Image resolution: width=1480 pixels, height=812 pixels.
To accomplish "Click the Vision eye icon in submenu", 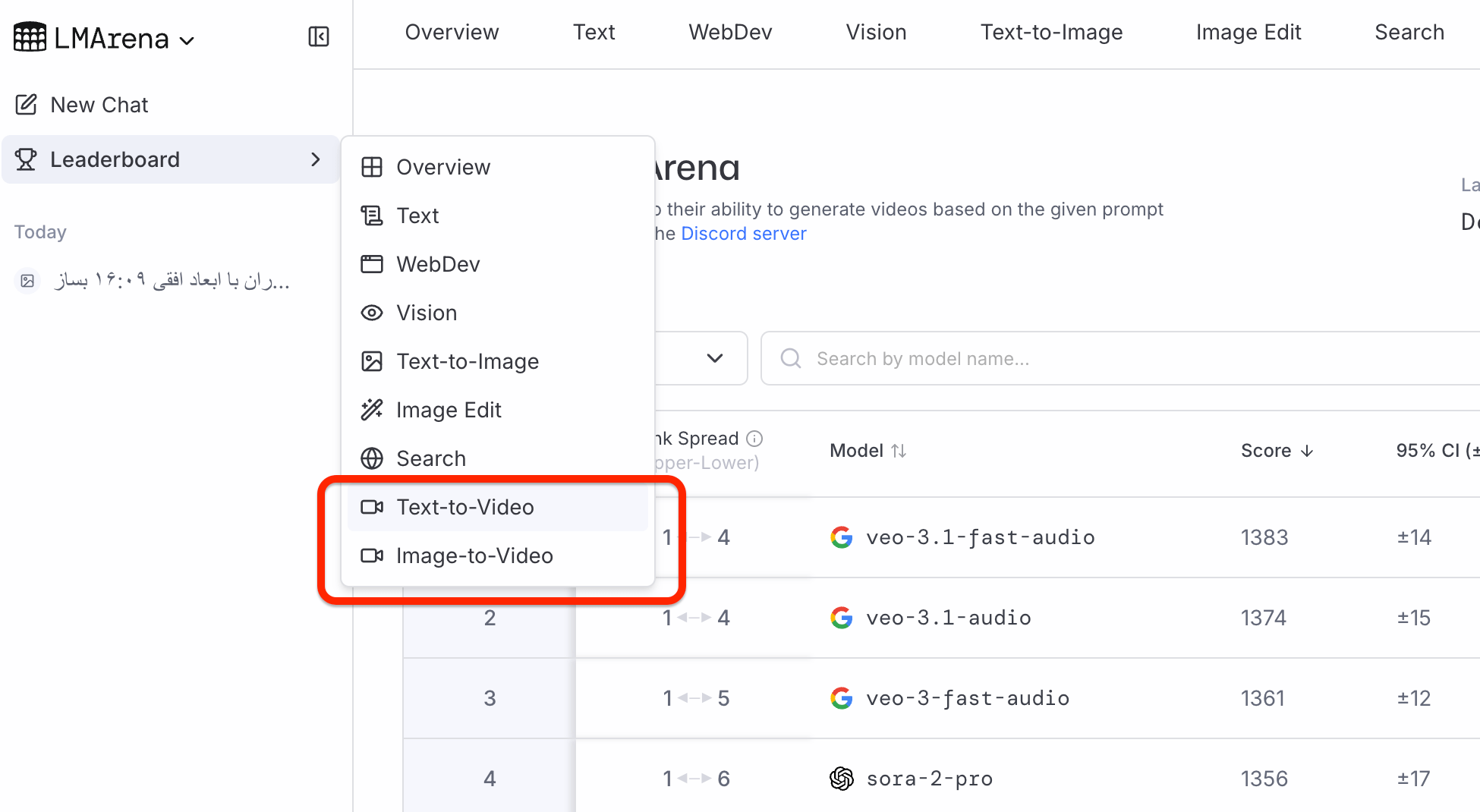I will point(372,313).
